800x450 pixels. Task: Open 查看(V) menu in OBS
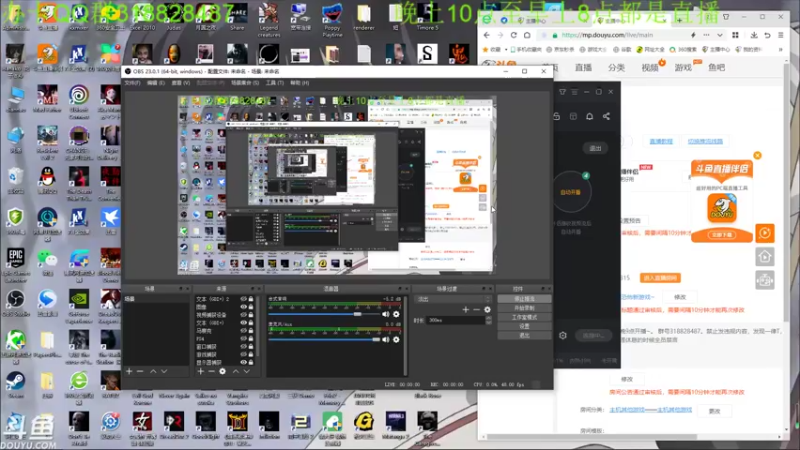181,83
